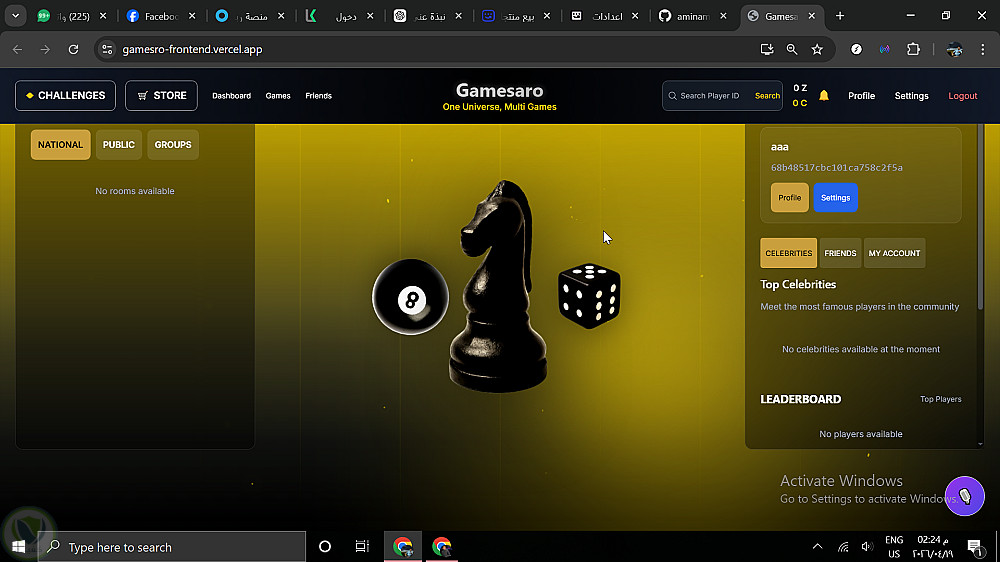Click the site information icon in address bar
This screenshot has width=1000, height=562.
[107, 49]
